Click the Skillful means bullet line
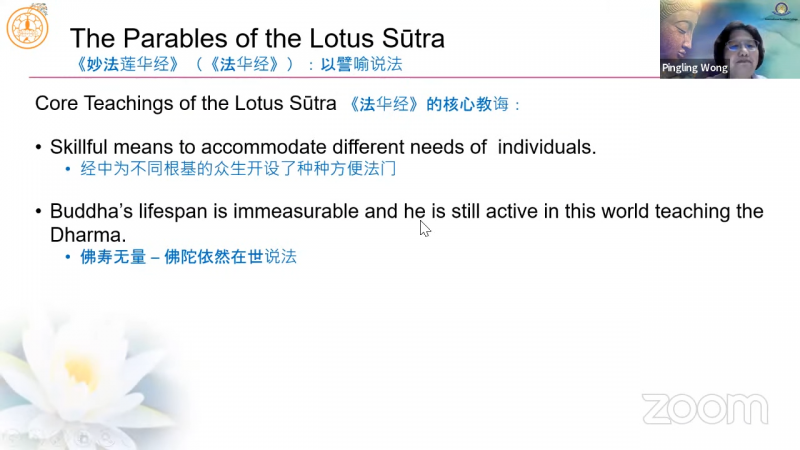The width and height of the screenshot is (800, 450). (x=322, y=147)
